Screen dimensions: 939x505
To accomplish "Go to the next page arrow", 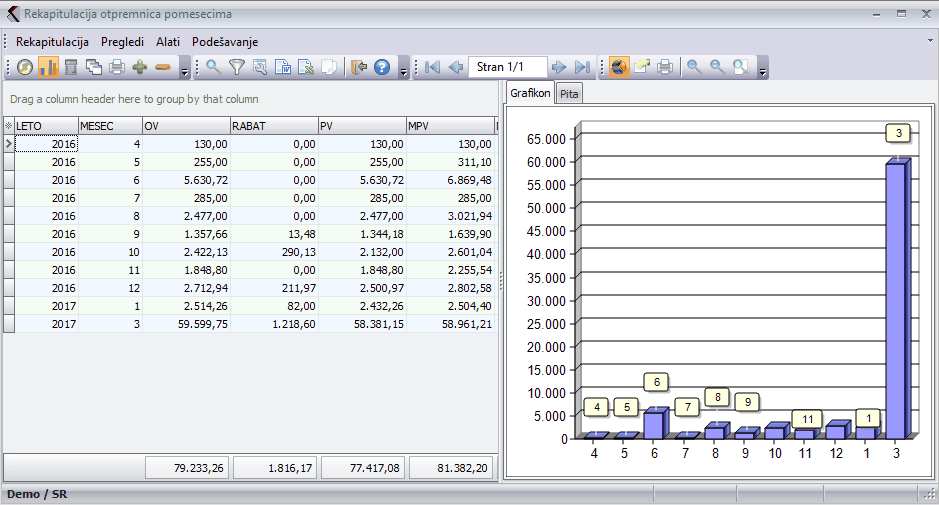I will coord(559,67).
